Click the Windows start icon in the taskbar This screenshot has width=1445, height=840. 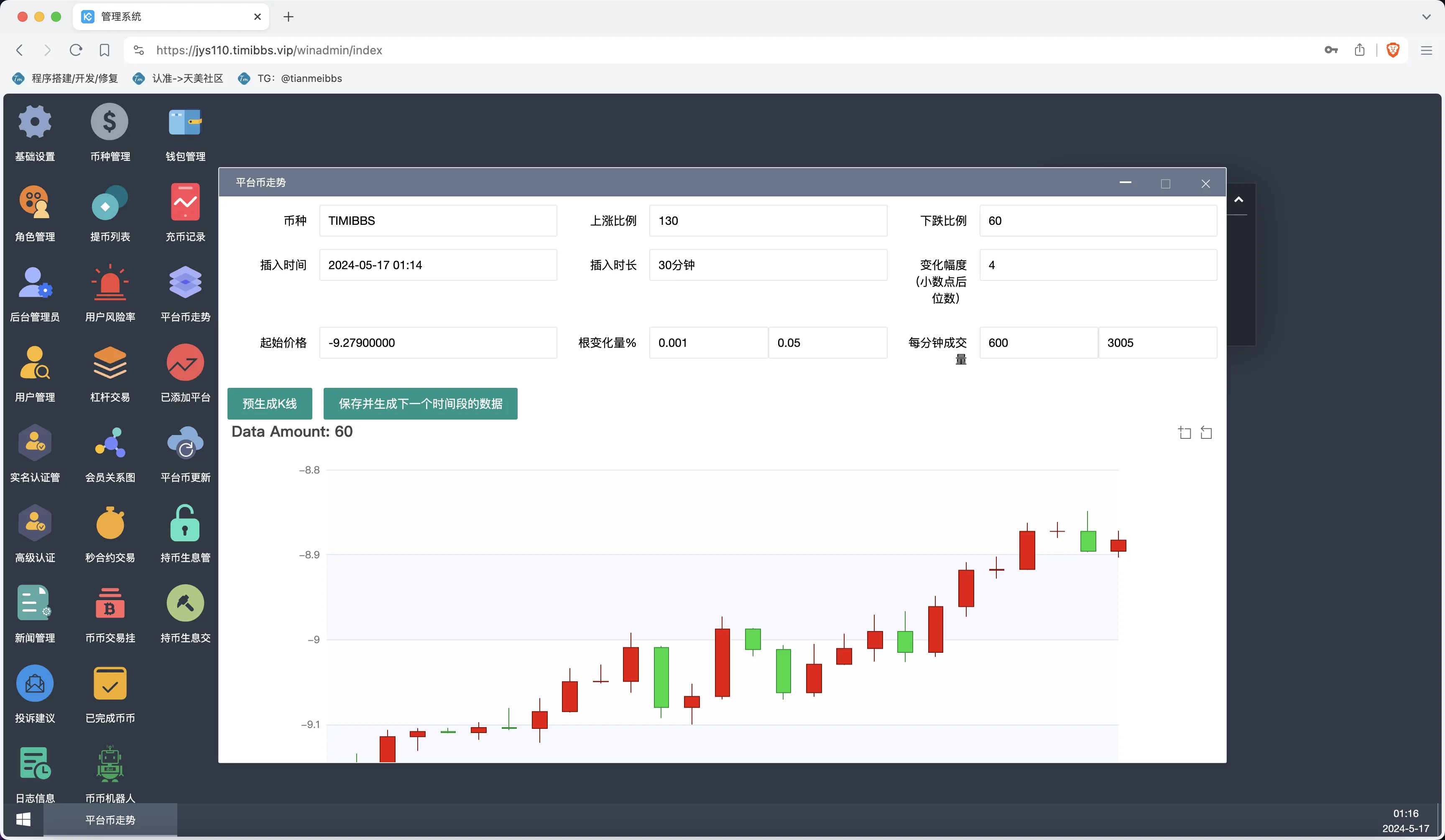click(x=23, y=820)
